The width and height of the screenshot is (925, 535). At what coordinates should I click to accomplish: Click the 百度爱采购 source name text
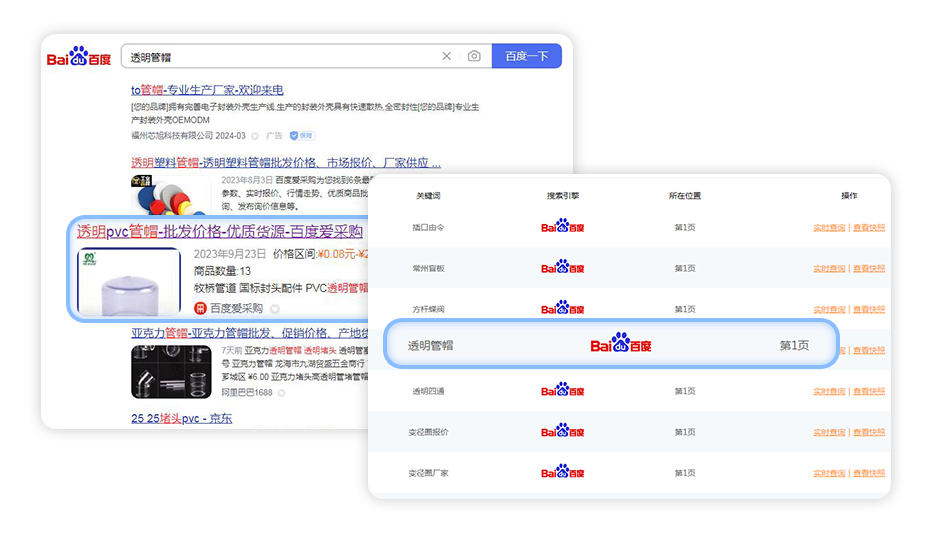[x=236, y=308]
